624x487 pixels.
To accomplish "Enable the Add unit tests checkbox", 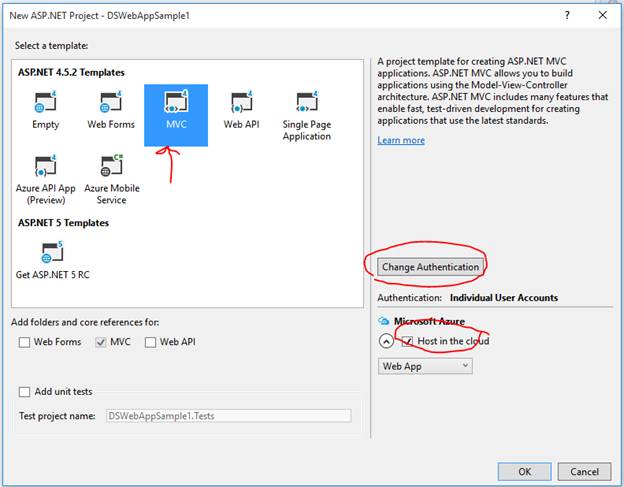I will 25,392.
